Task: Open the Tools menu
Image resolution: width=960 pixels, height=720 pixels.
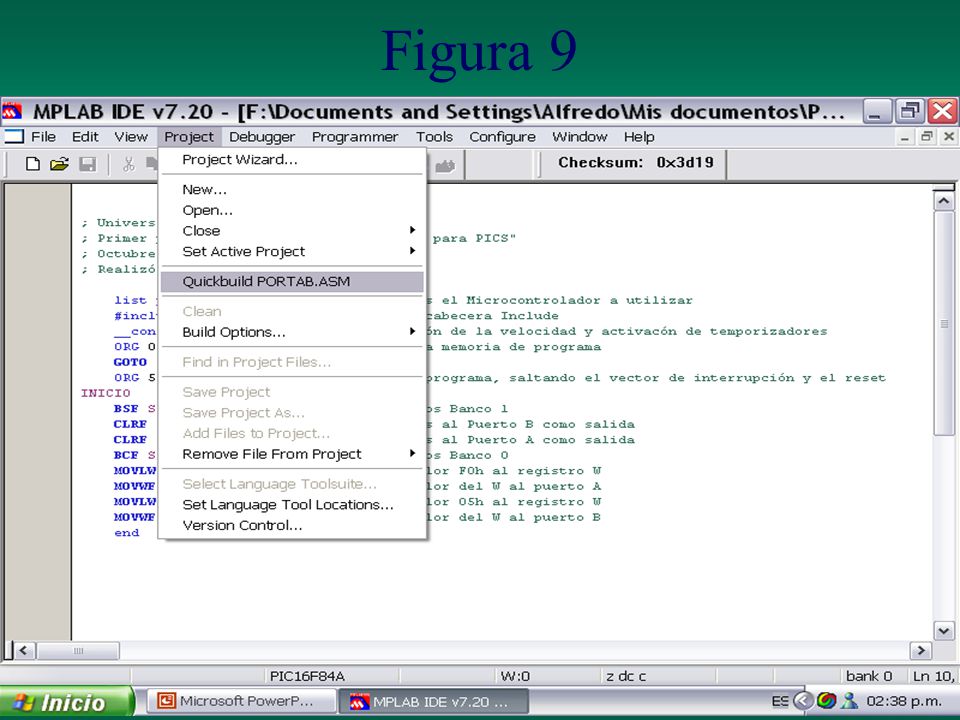Action: pyautogui.click(x=435, y=137)
